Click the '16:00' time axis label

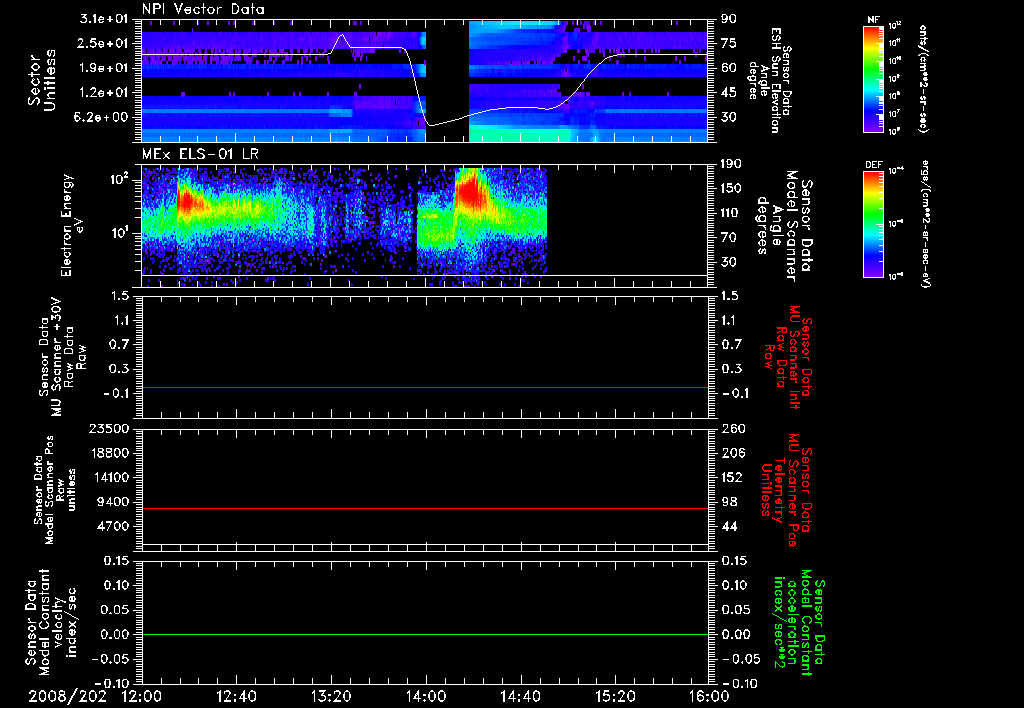(709, 696)
